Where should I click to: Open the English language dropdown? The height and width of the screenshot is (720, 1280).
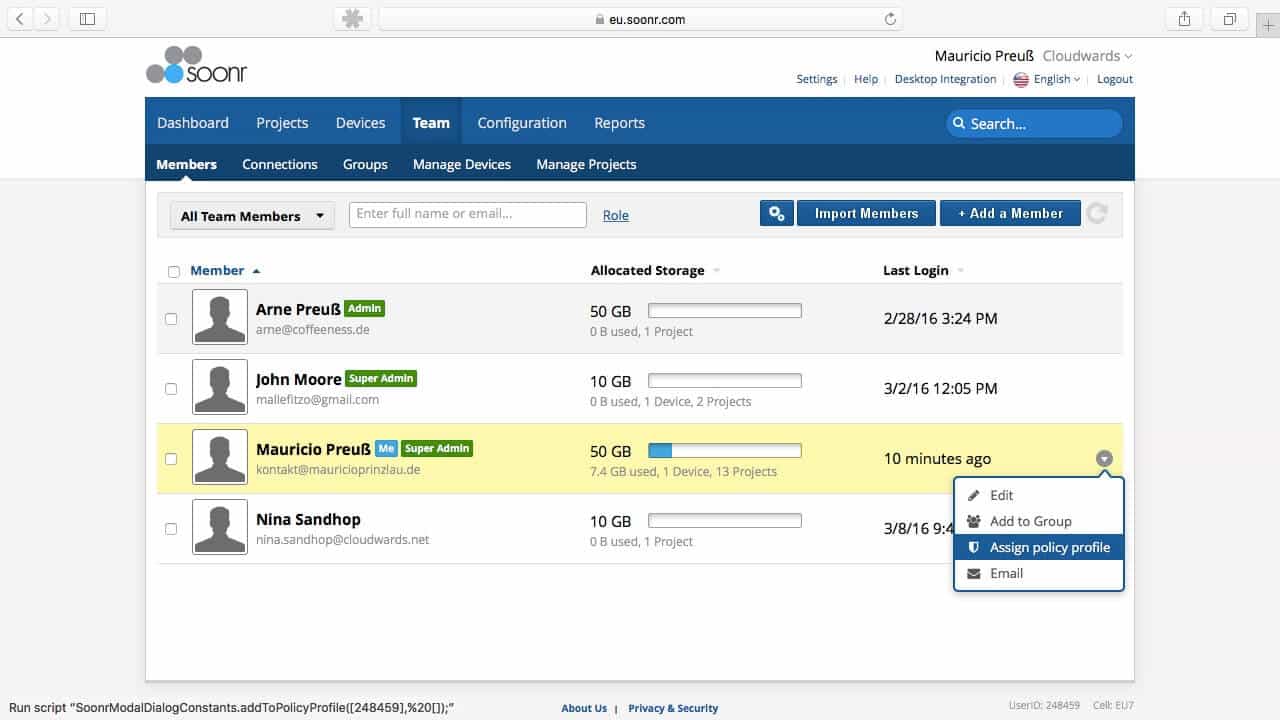coord(1046,78)
